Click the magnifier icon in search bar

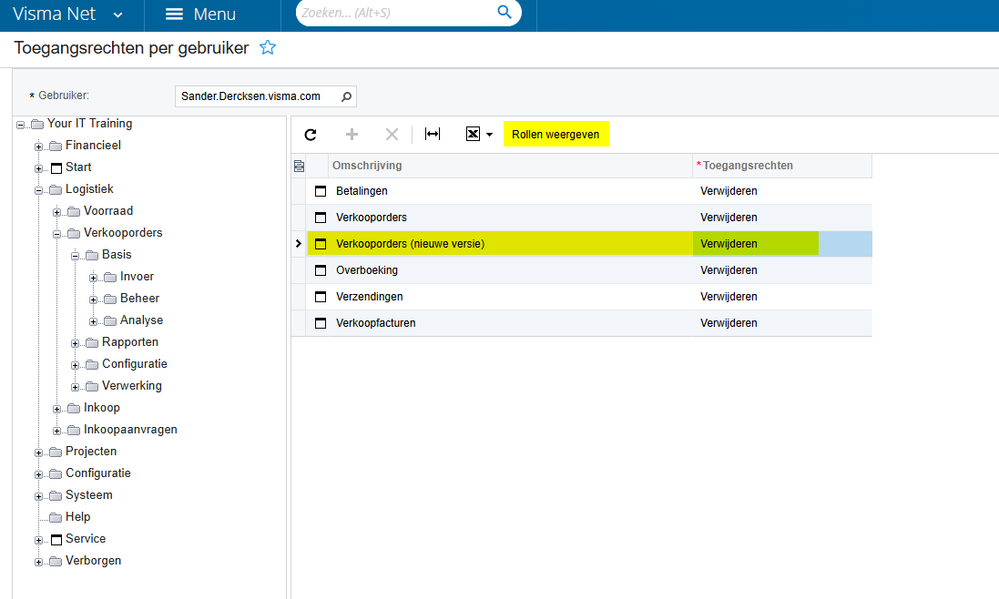coord(504,13)
